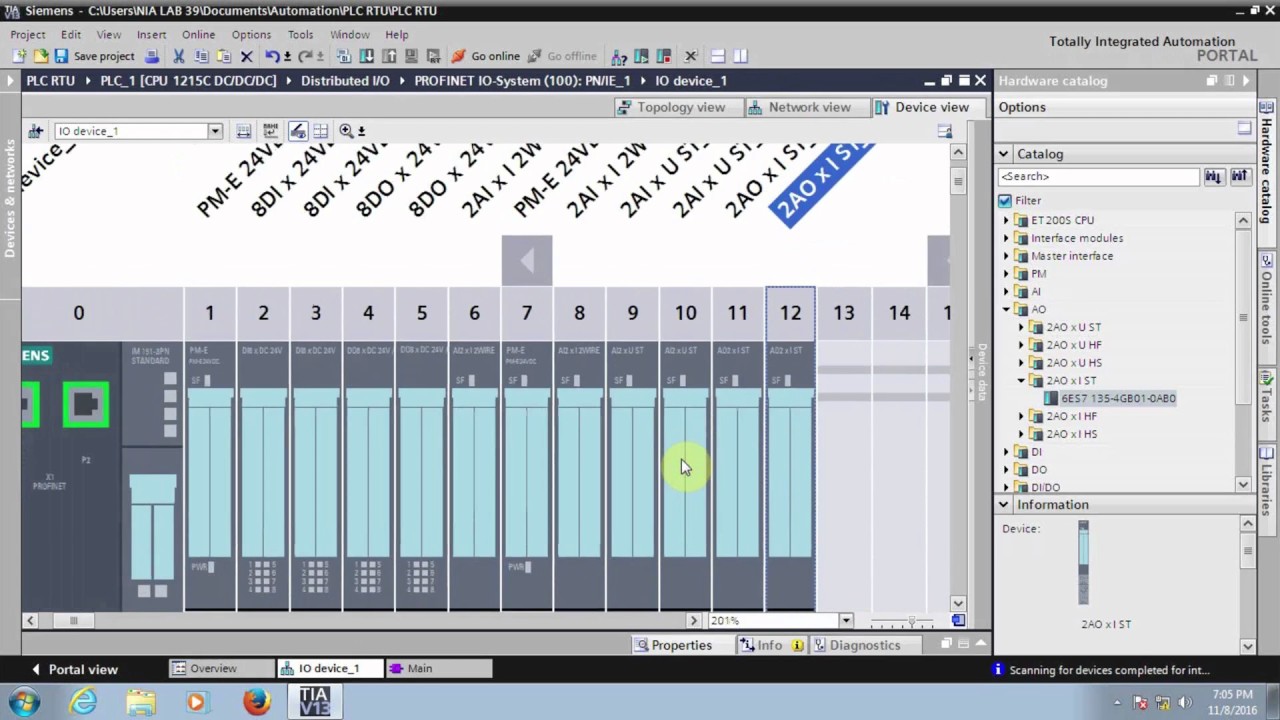Open project folder icon in toolbar
The width and height of the screenshot is (1280, 720).
(40, 56)
